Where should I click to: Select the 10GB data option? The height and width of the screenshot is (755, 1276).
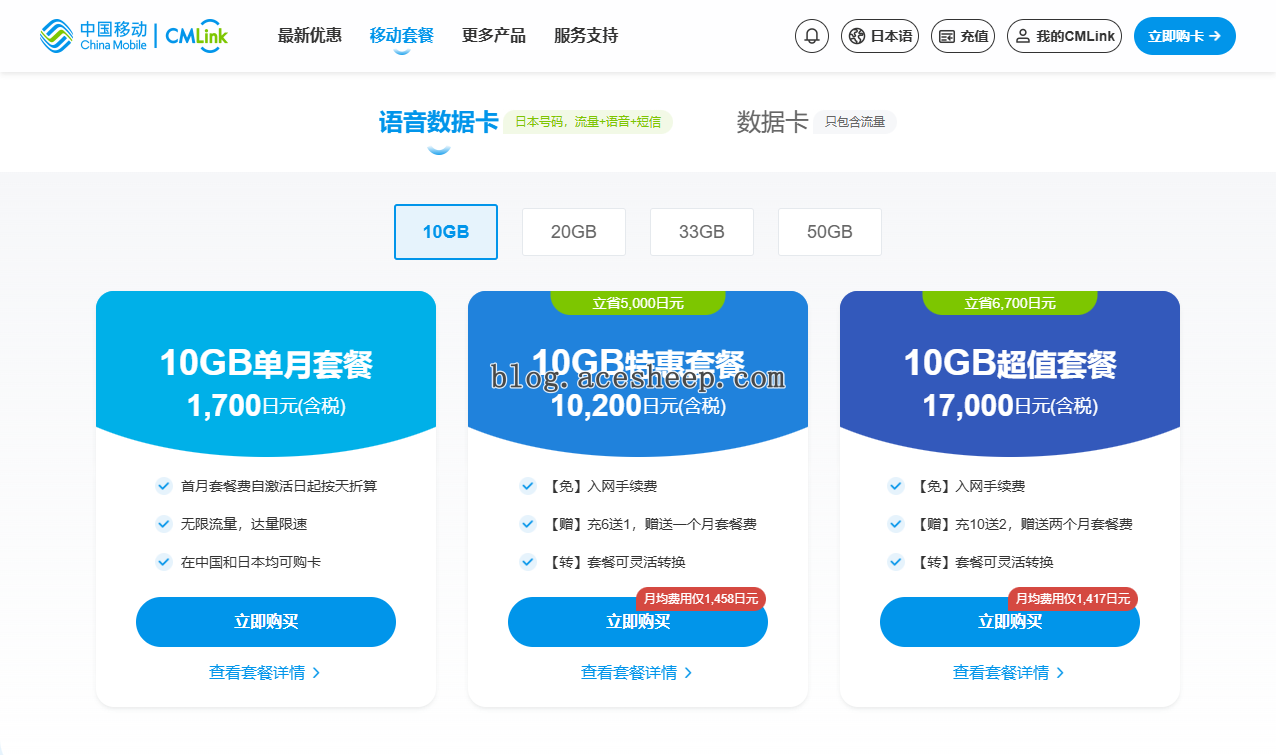tap(445, 232)
